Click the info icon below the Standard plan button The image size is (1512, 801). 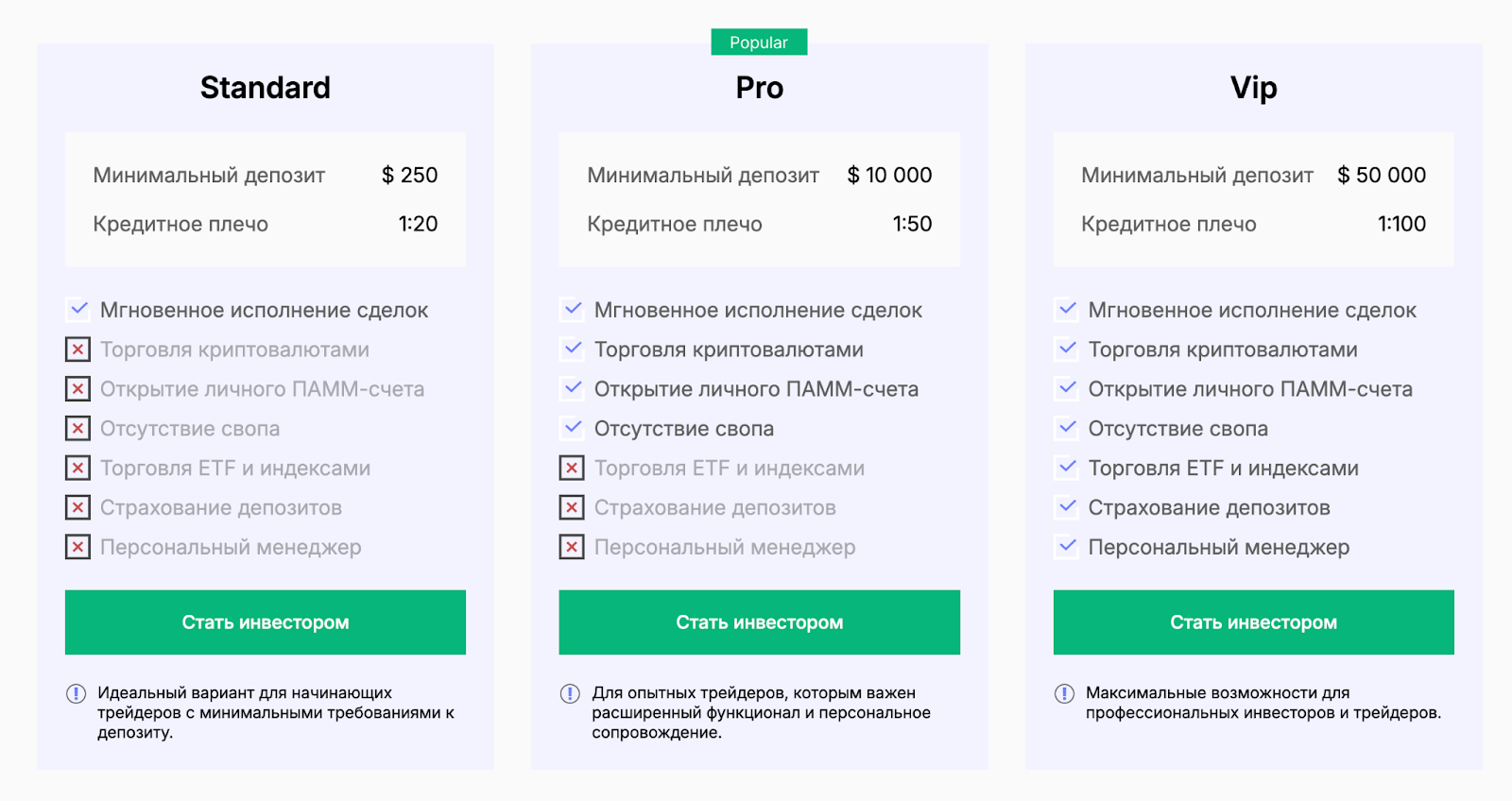point(76,692)
